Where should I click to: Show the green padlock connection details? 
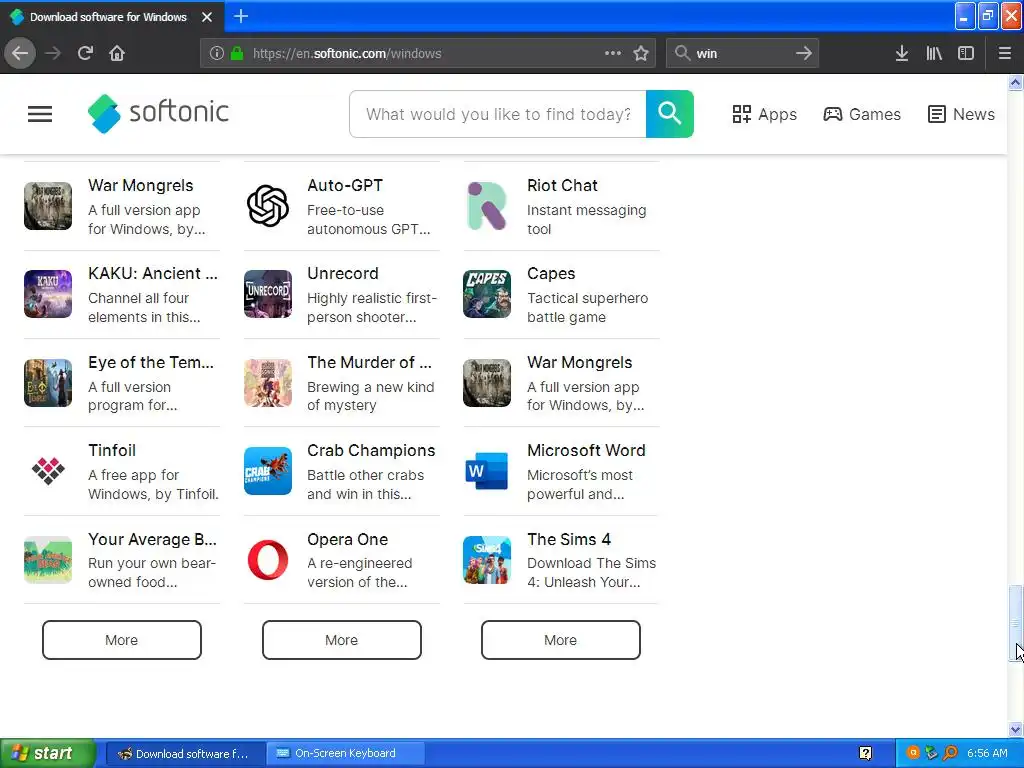coord(237,54)
